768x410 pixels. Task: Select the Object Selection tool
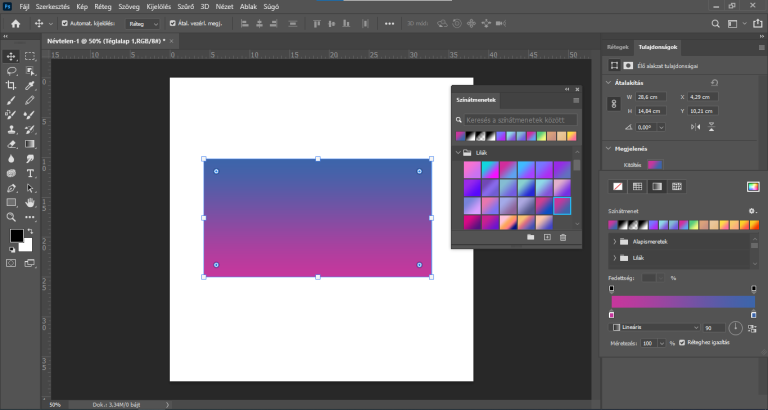[x=30, y=71]
